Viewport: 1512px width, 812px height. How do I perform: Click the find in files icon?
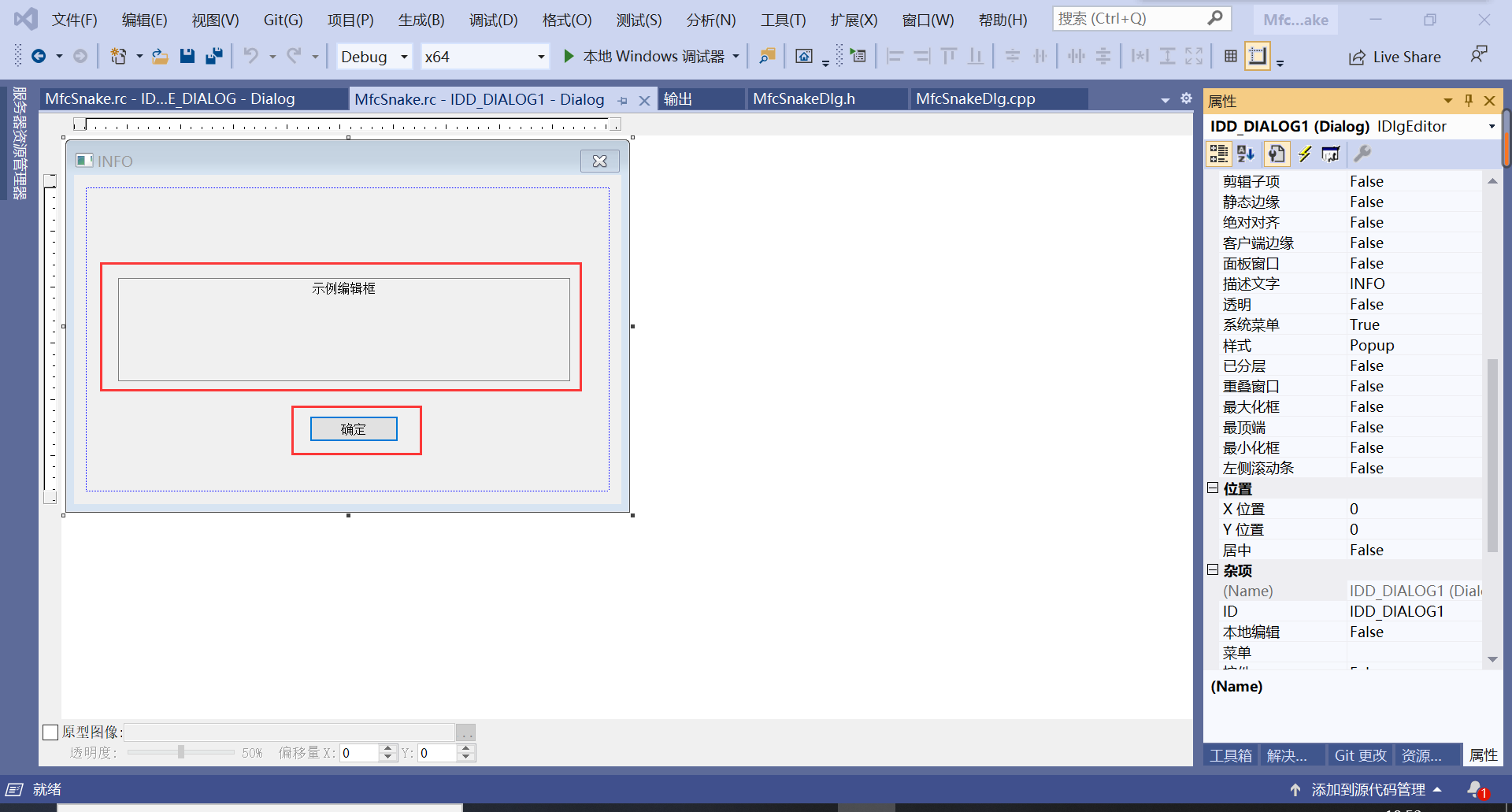767,56
